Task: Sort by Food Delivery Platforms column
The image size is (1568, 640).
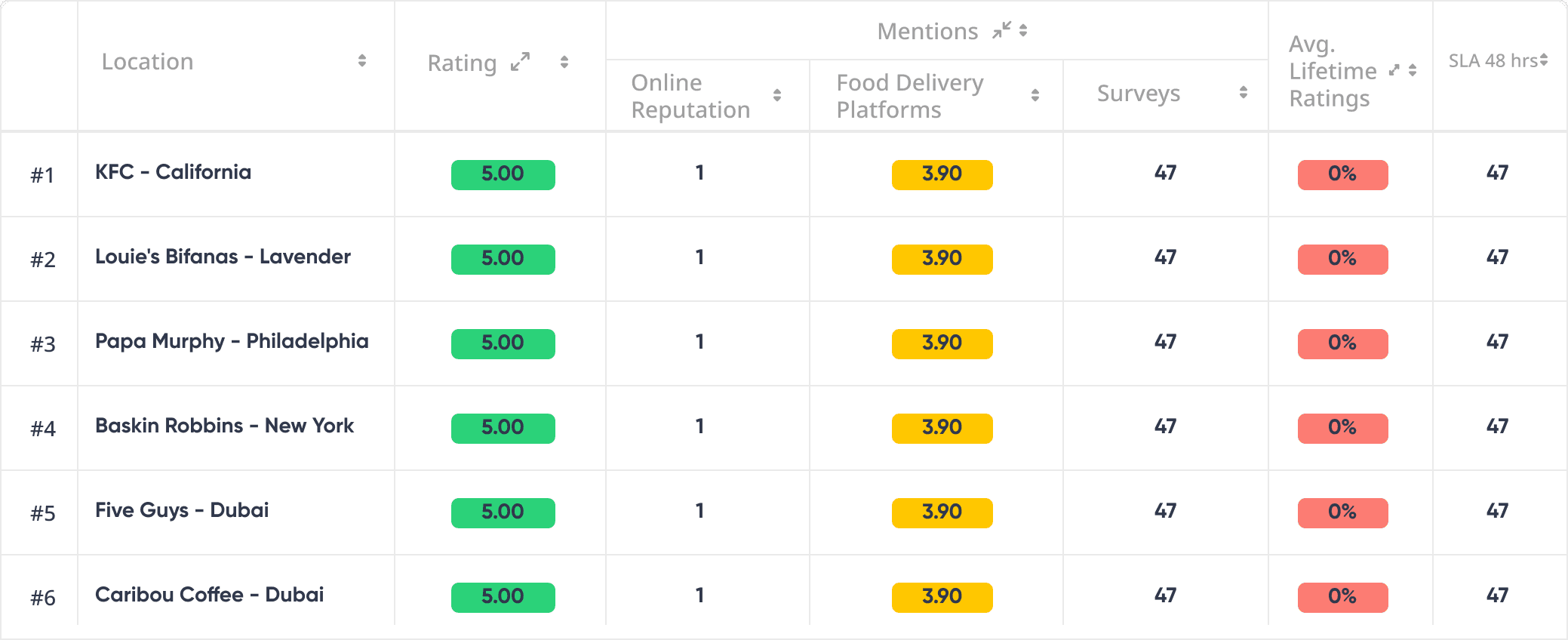Action: tap(1035, 95)
